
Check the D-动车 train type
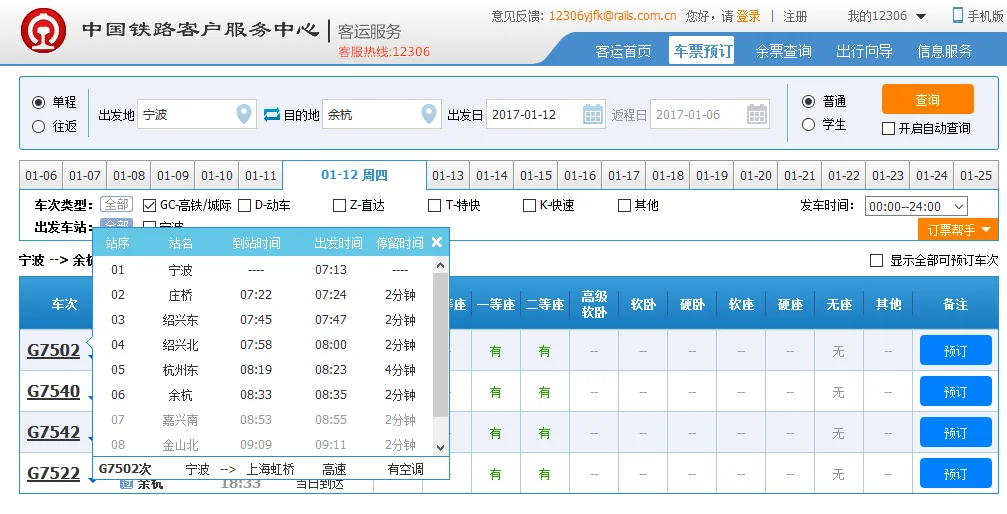click(244, 206)
